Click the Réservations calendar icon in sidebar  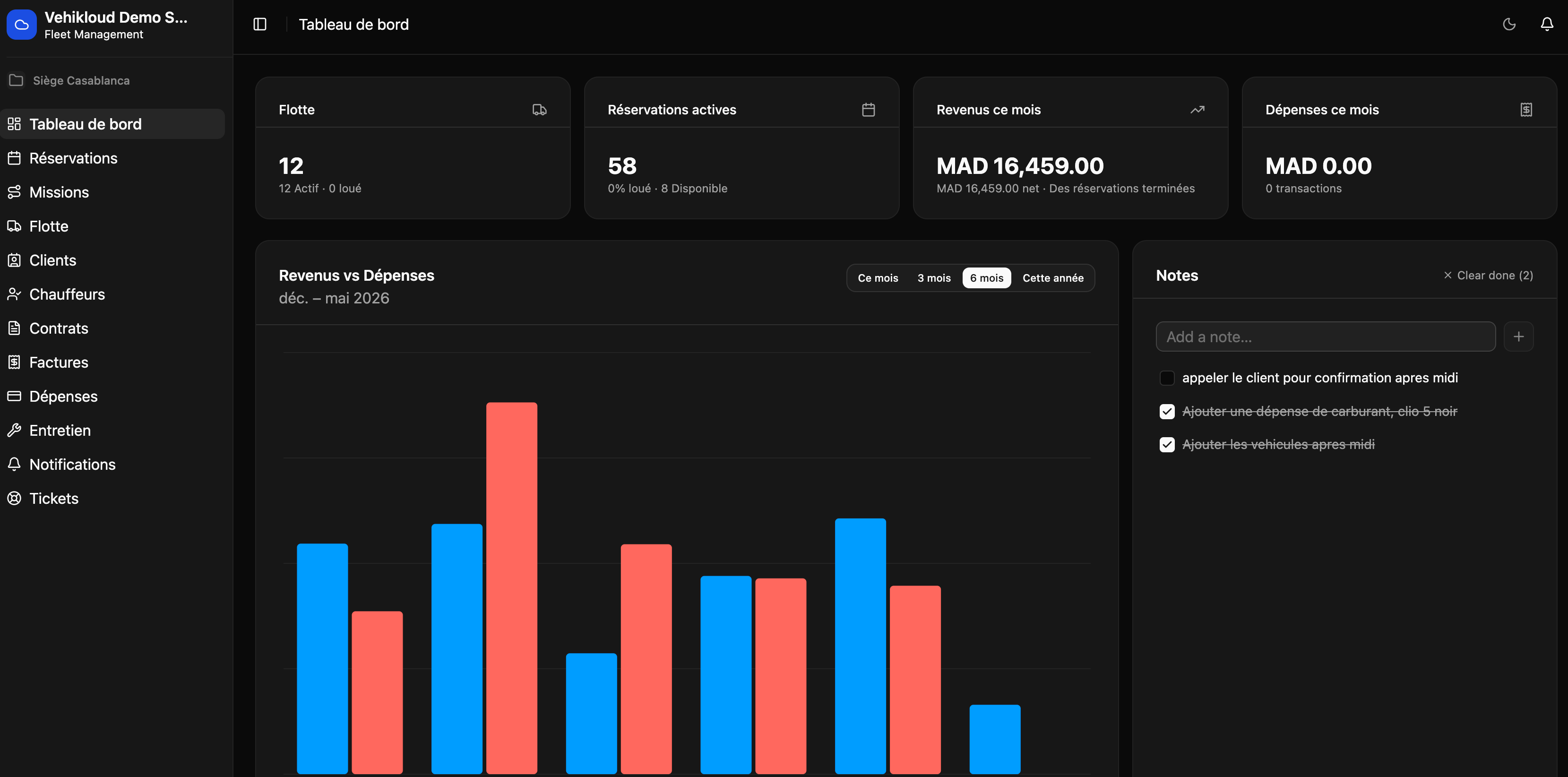point(14,158)
